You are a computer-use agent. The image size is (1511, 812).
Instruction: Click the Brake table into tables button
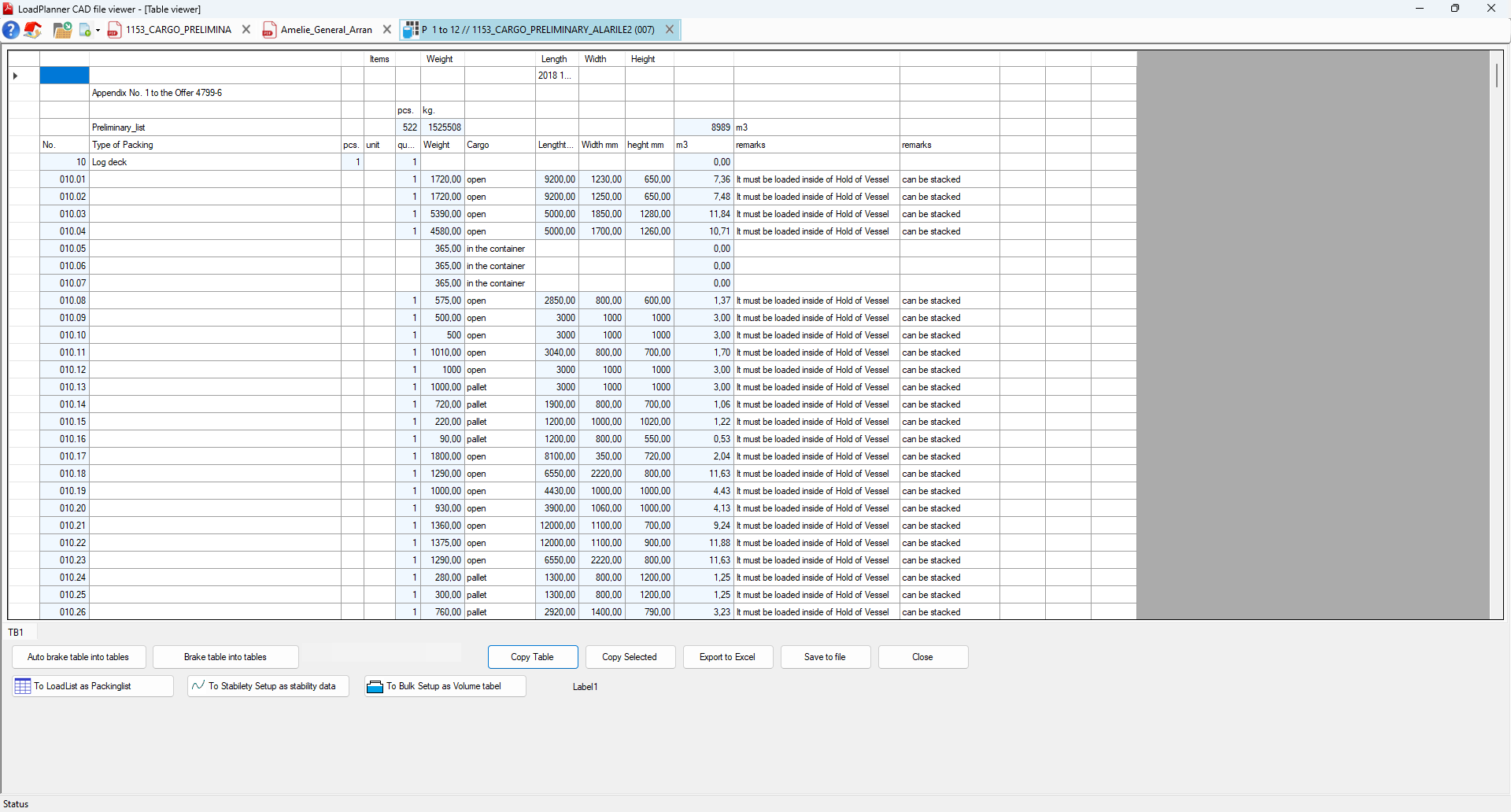pyautogui.click(x=226, y=657)
